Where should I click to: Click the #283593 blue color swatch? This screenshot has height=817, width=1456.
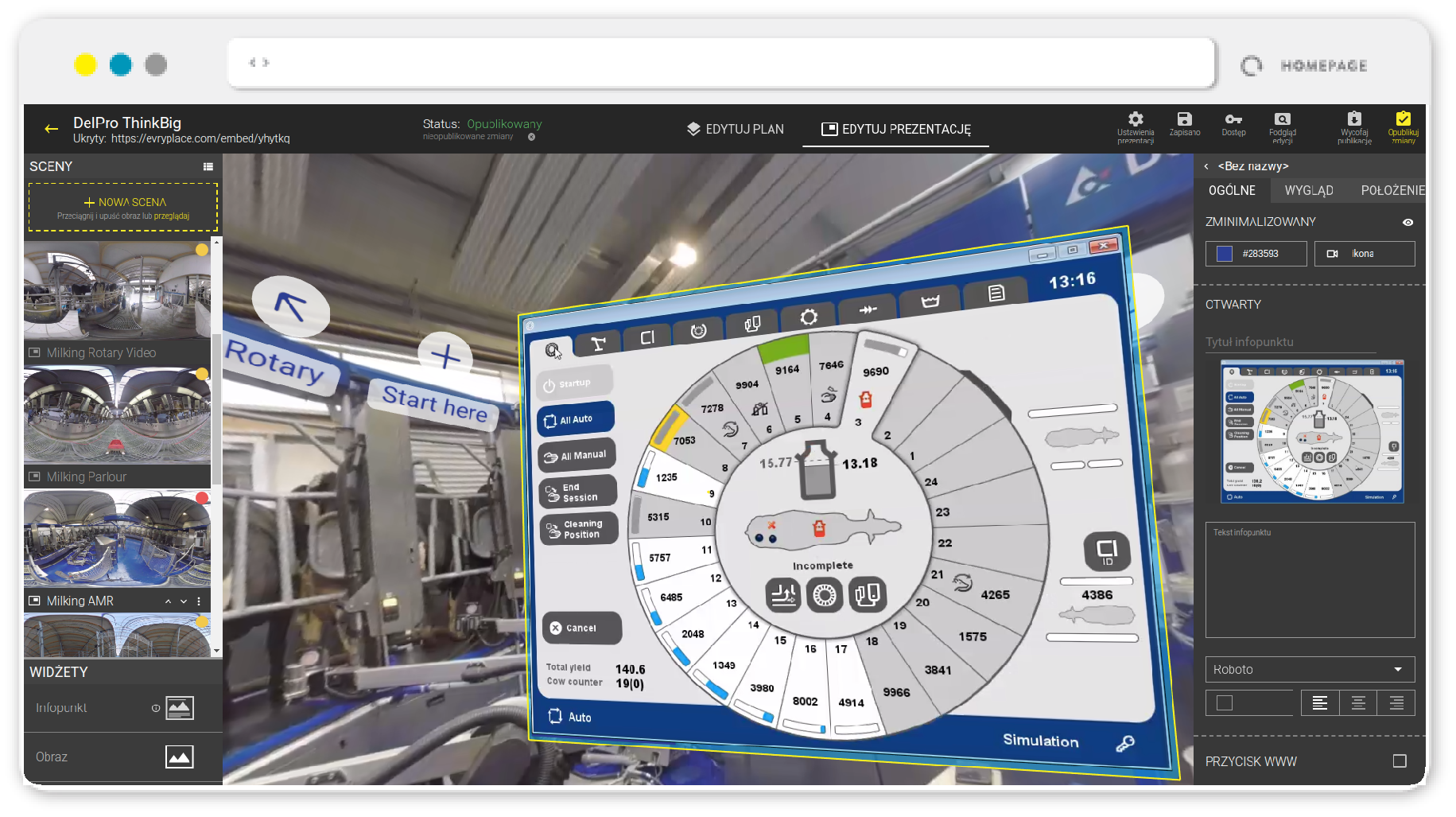[x=1225, y=254]
